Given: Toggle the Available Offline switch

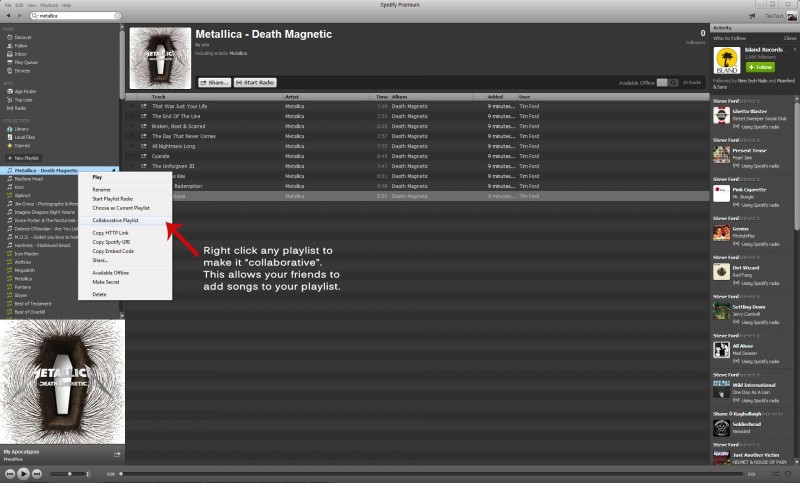Looking at the screenshot, I should click(667, 82).
